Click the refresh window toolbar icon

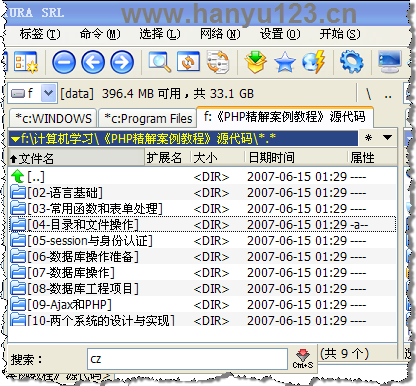click(188, 61)
